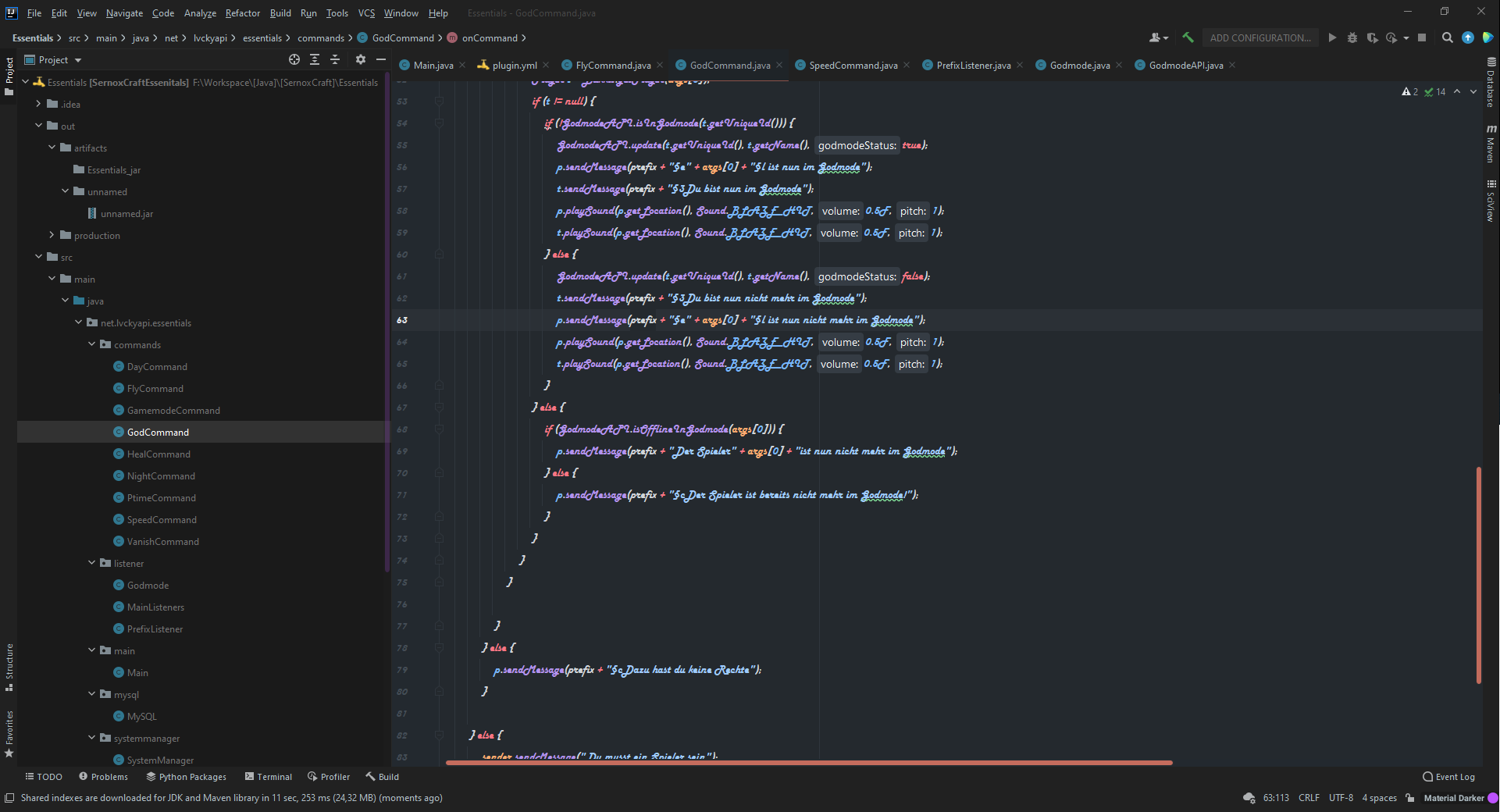Switch to the SpeedCommand.java tab
The height and width of the screenshot is (812, 1500).
853,66
